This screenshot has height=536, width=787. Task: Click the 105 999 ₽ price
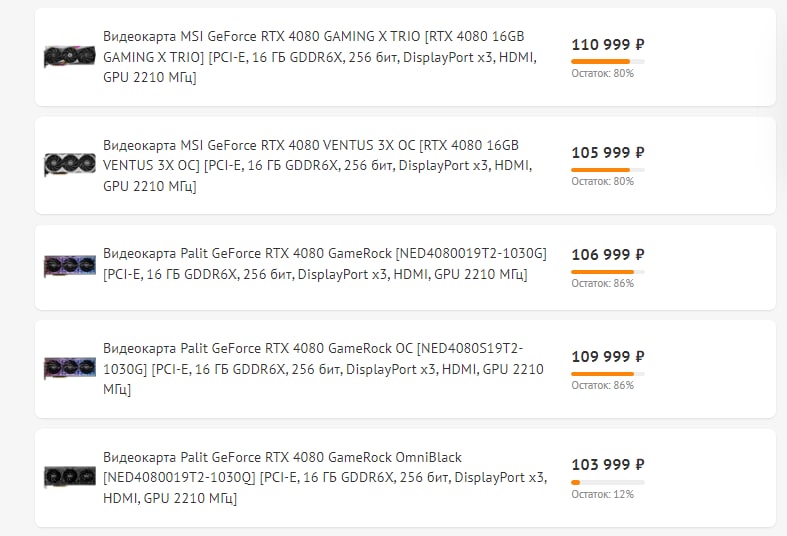608,153
